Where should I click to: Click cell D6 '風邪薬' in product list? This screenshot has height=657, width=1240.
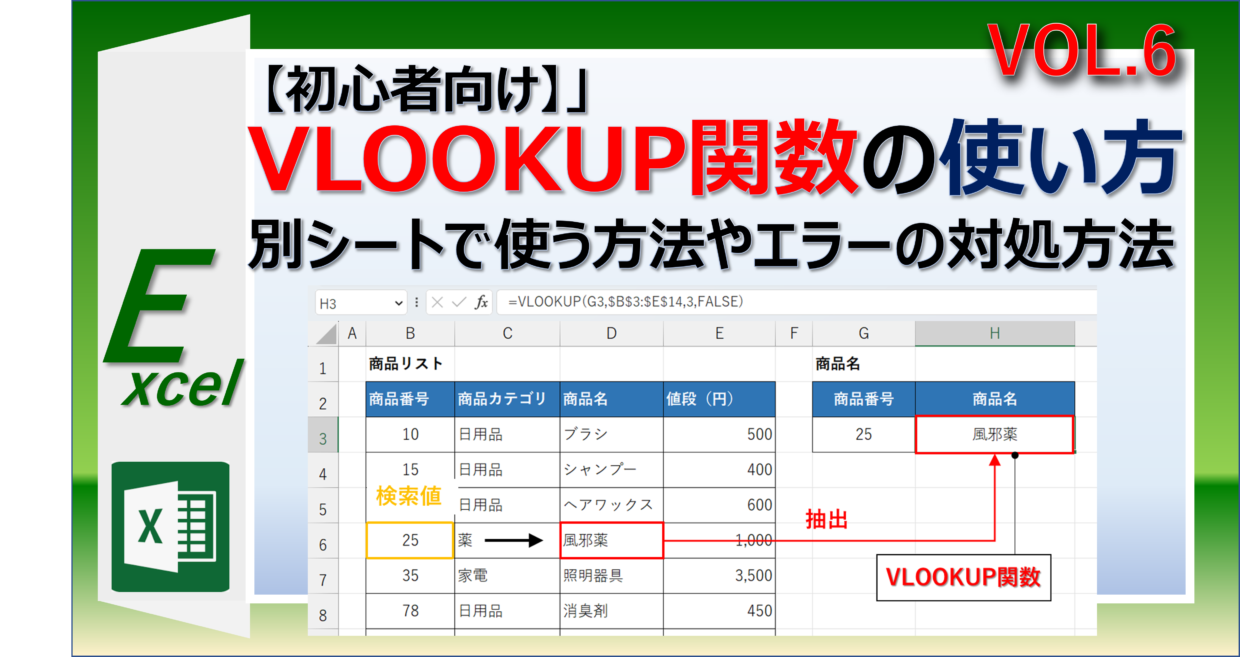click(x=611, y=540)
